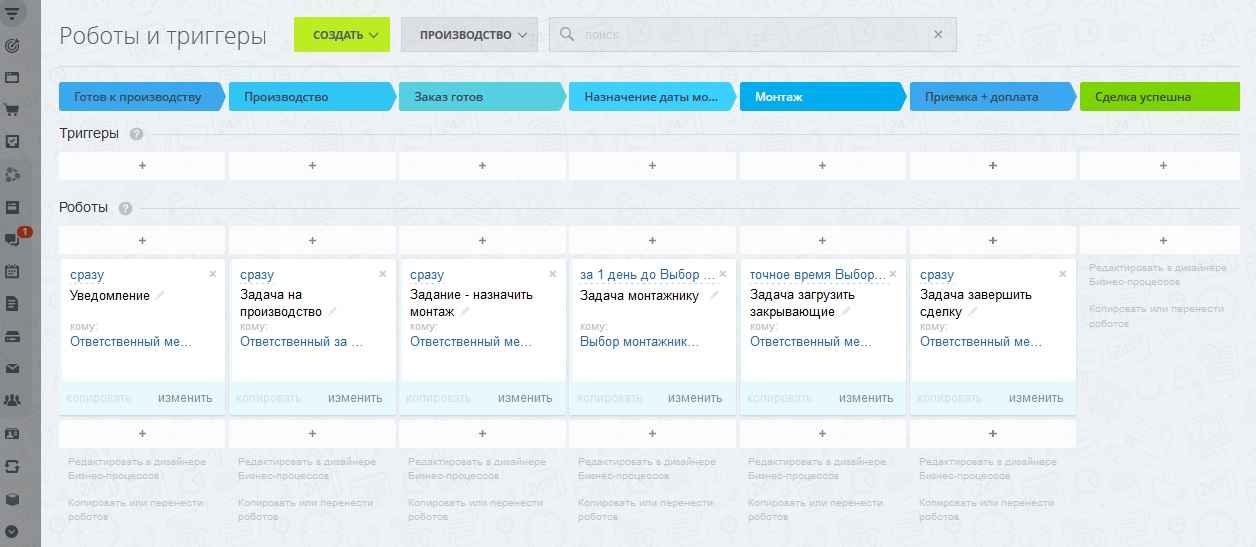Viewport: 1256px width, 547px height.
Task: Remove the Задача монтажнику robot with X
Action: coord(723,274)
